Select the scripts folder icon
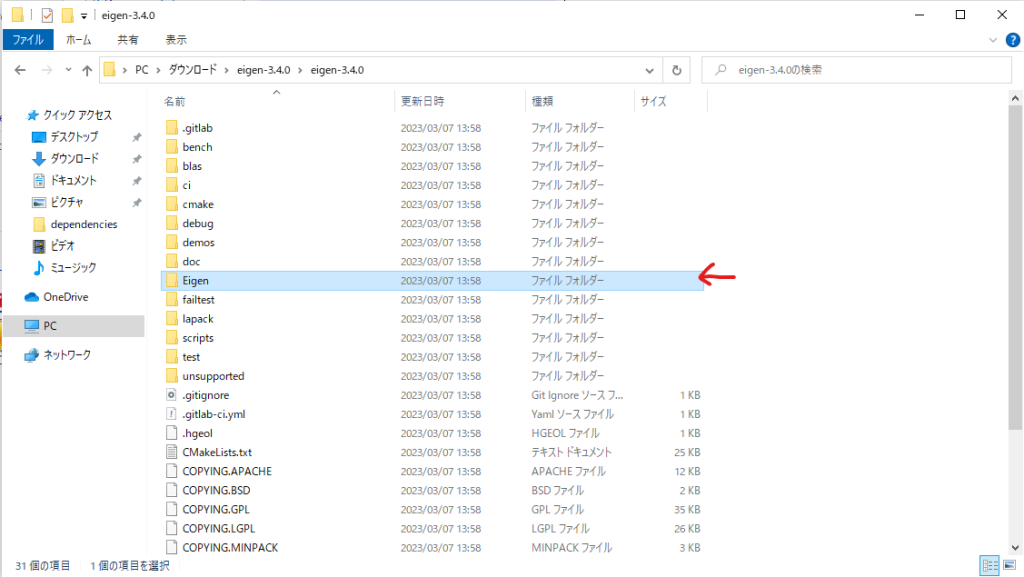The width and height of the screenshot is (1024, 577). pos(172,337)
